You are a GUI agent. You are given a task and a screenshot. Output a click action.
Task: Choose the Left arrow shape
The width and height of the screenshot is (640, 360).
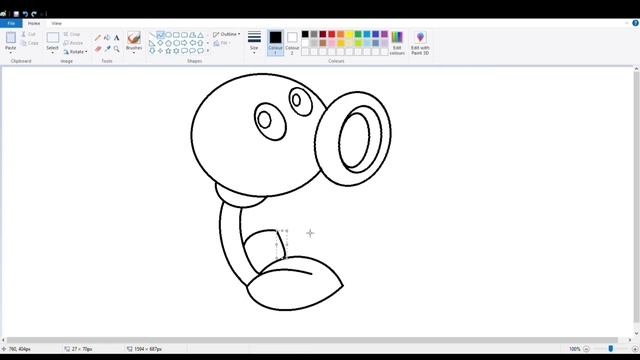(192, 43)
